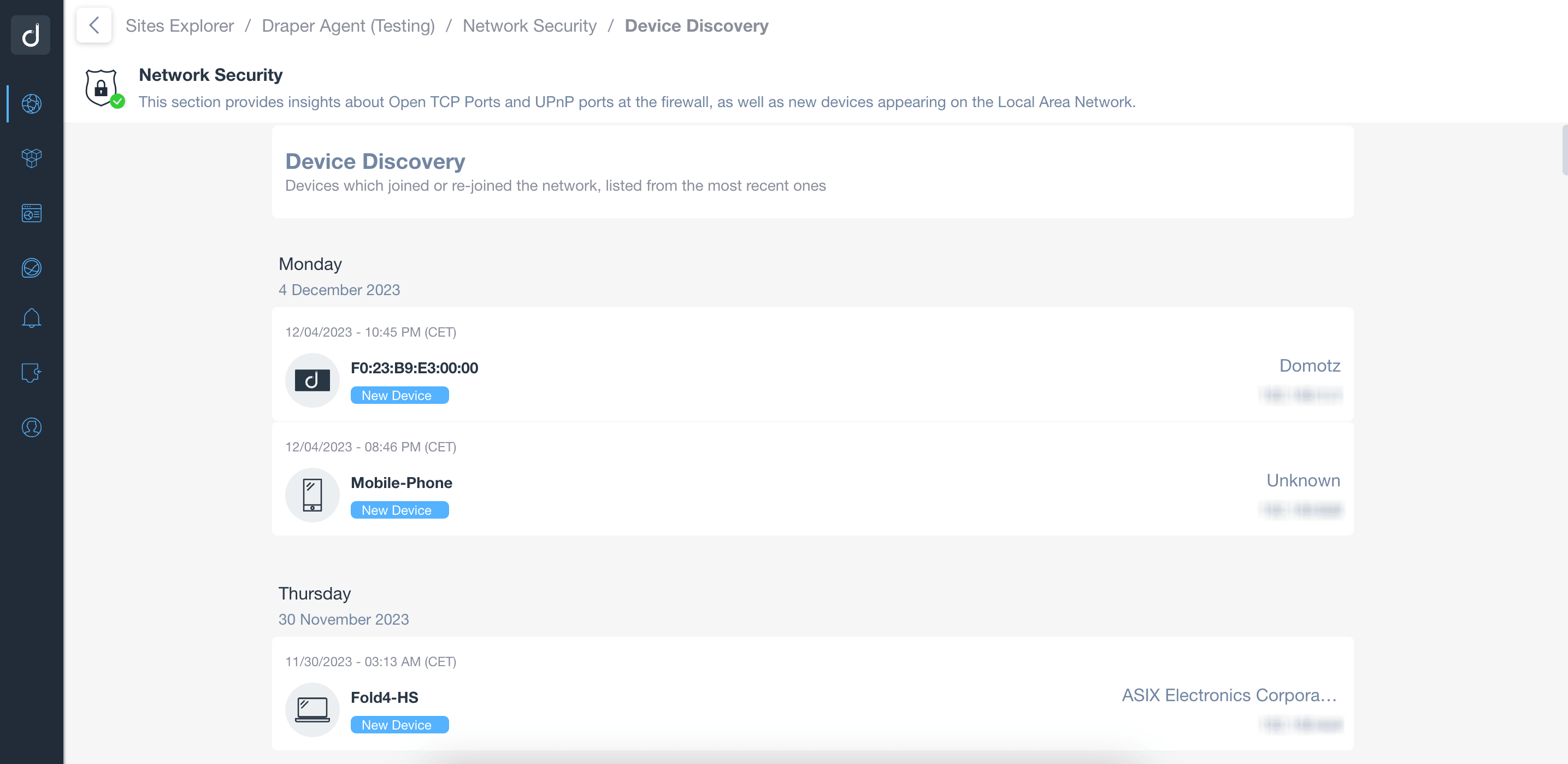Click New Device badge under Mobile-Phone
Viewport: 1568px width, 764px height.
coord(399,510)
